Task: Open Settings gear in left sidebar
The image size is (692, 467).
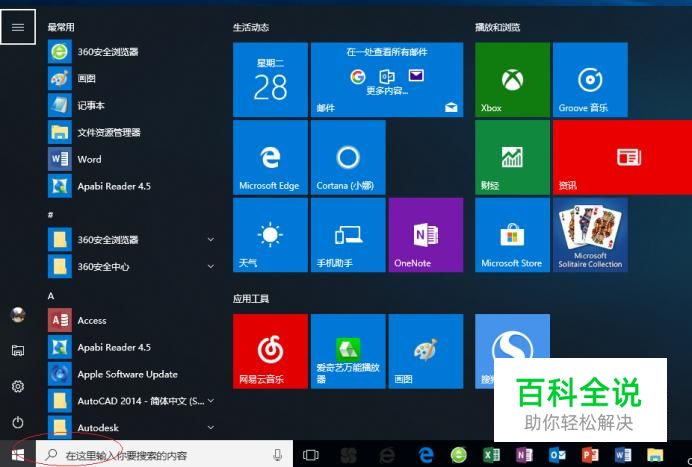Action: coord(18,387)
